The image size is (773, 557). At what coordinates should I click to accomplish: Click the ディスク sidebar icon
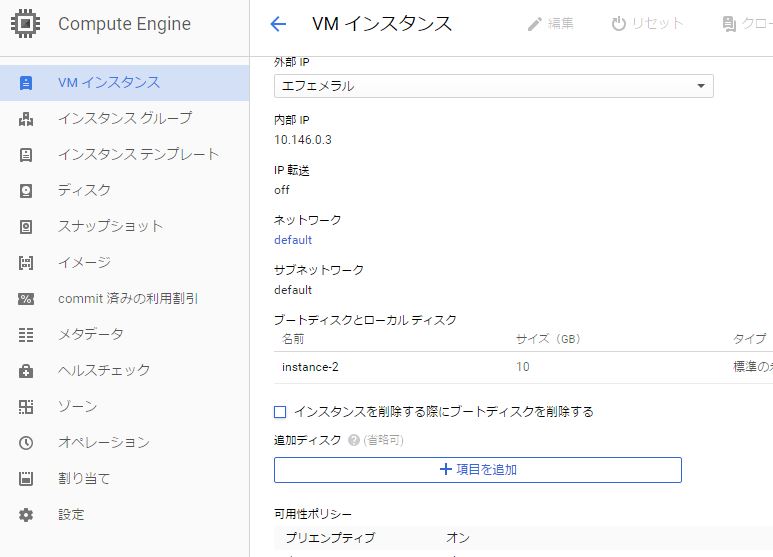pyautogui.click(x=26, y=191)
